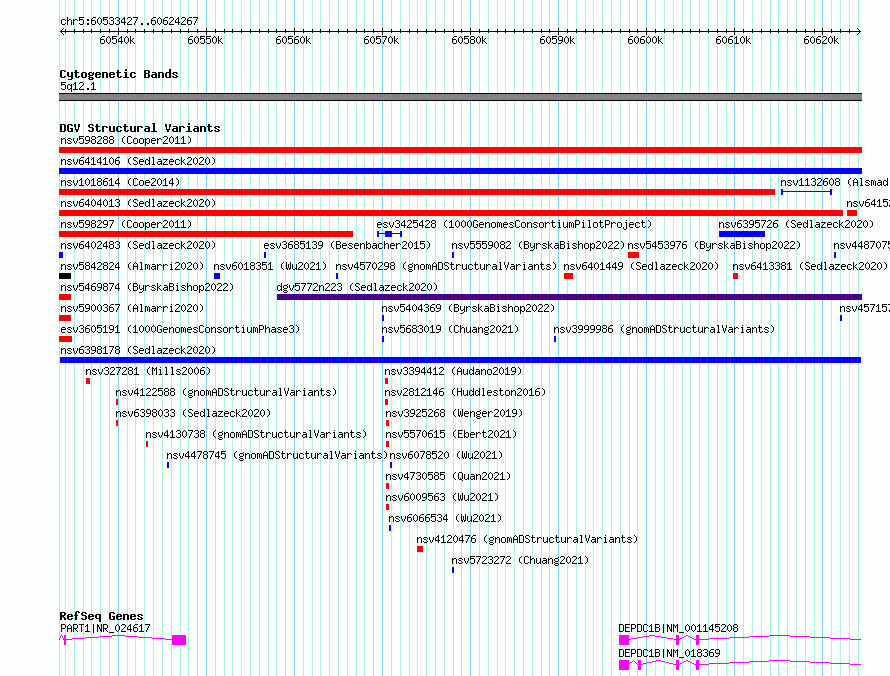890x676 pixels.
Task: Open nsv5723272 (Chuang2021) variant
Action: (x=520, y=560)
